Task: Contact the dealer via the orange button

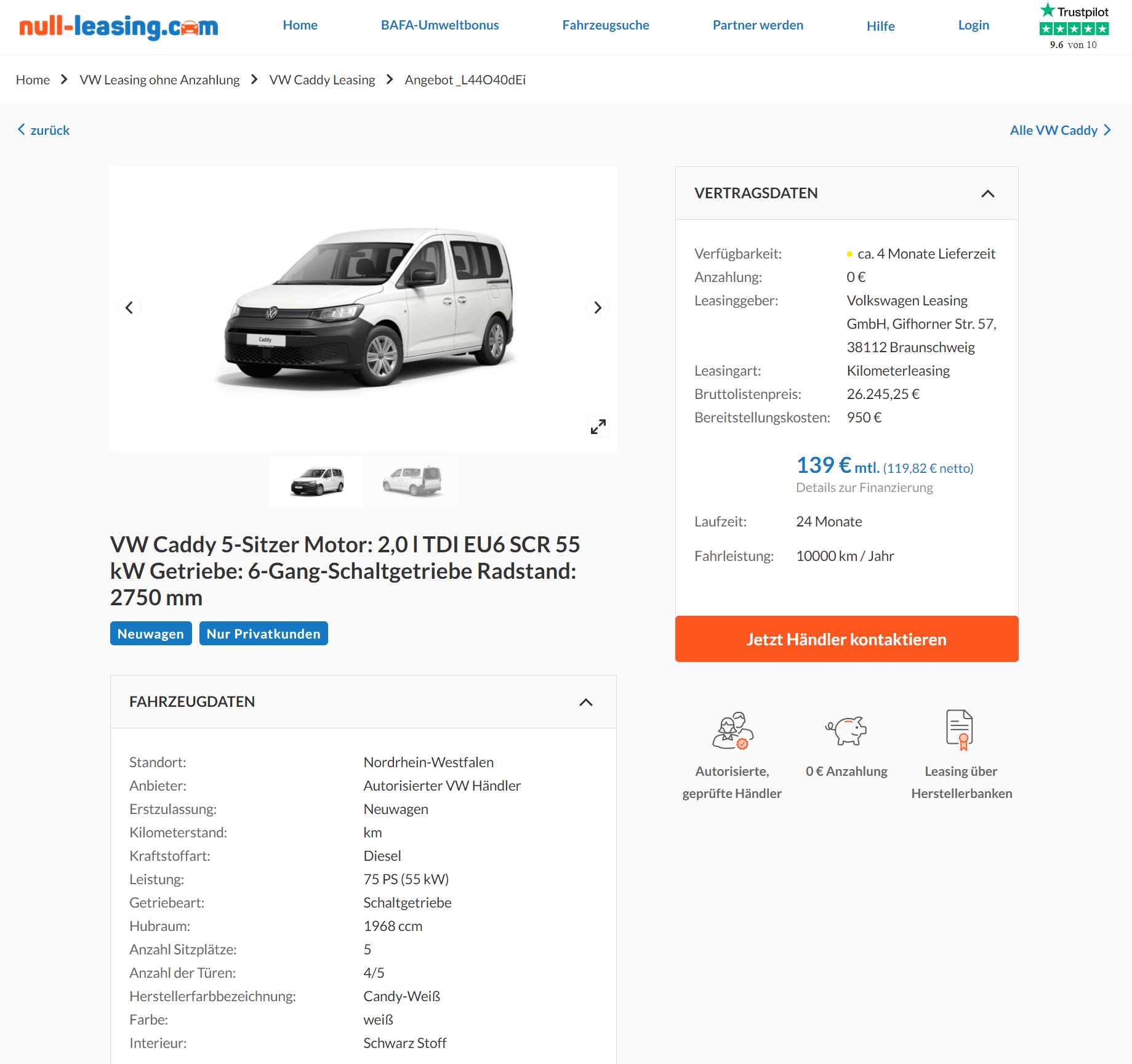Action: coord(846,639)
